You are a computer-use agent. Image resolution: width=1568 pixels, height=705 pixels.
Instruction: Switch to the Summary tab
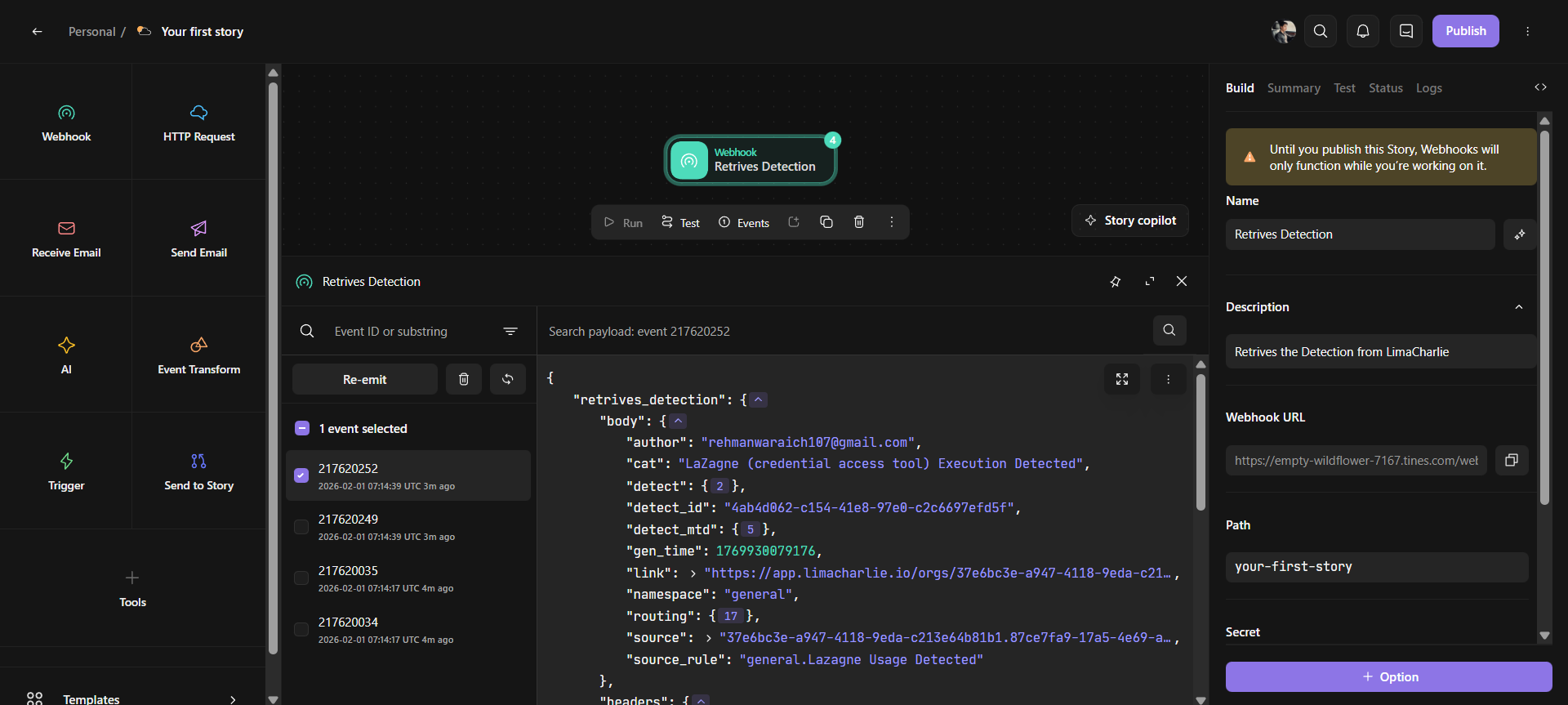click(x=1294, y=88)
